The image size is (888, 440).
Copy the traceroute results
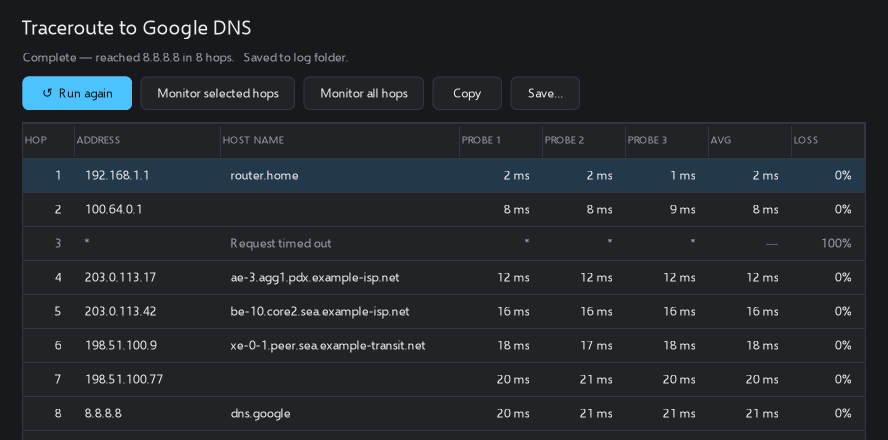(467, 93)
